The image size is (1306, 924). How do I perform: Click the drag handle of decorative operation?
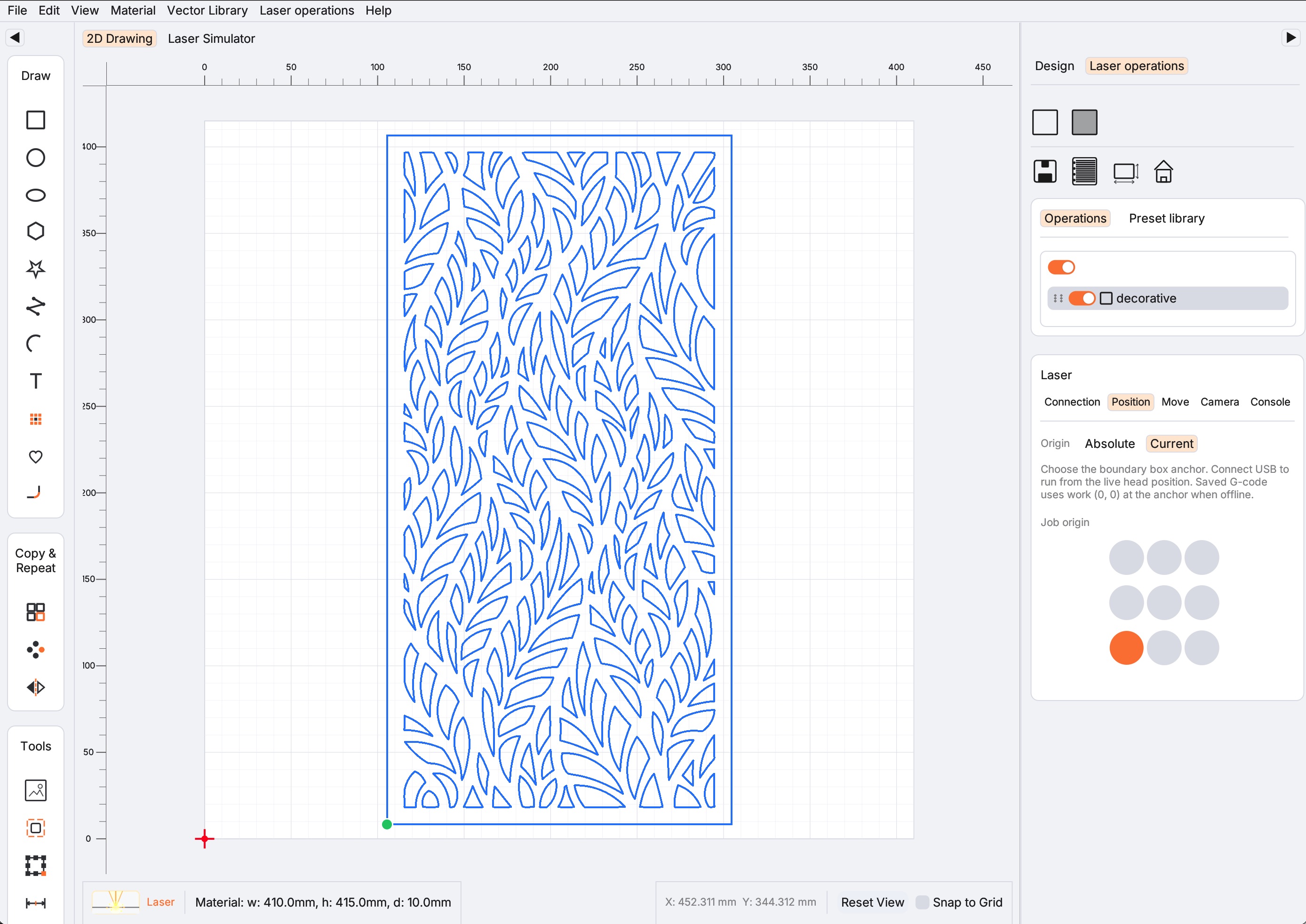1058,298
